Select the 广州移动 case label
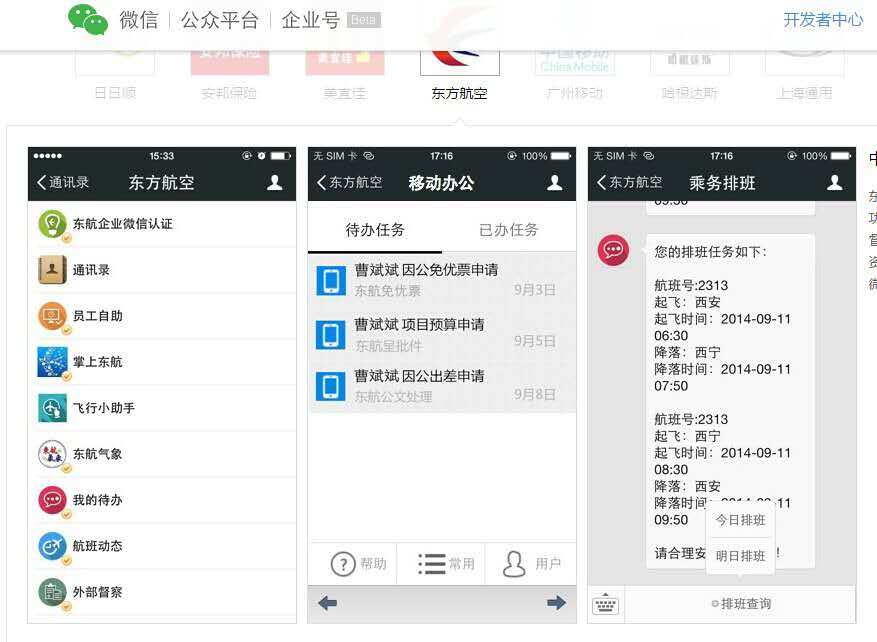877x642 pixels. (x=574, y=93)
